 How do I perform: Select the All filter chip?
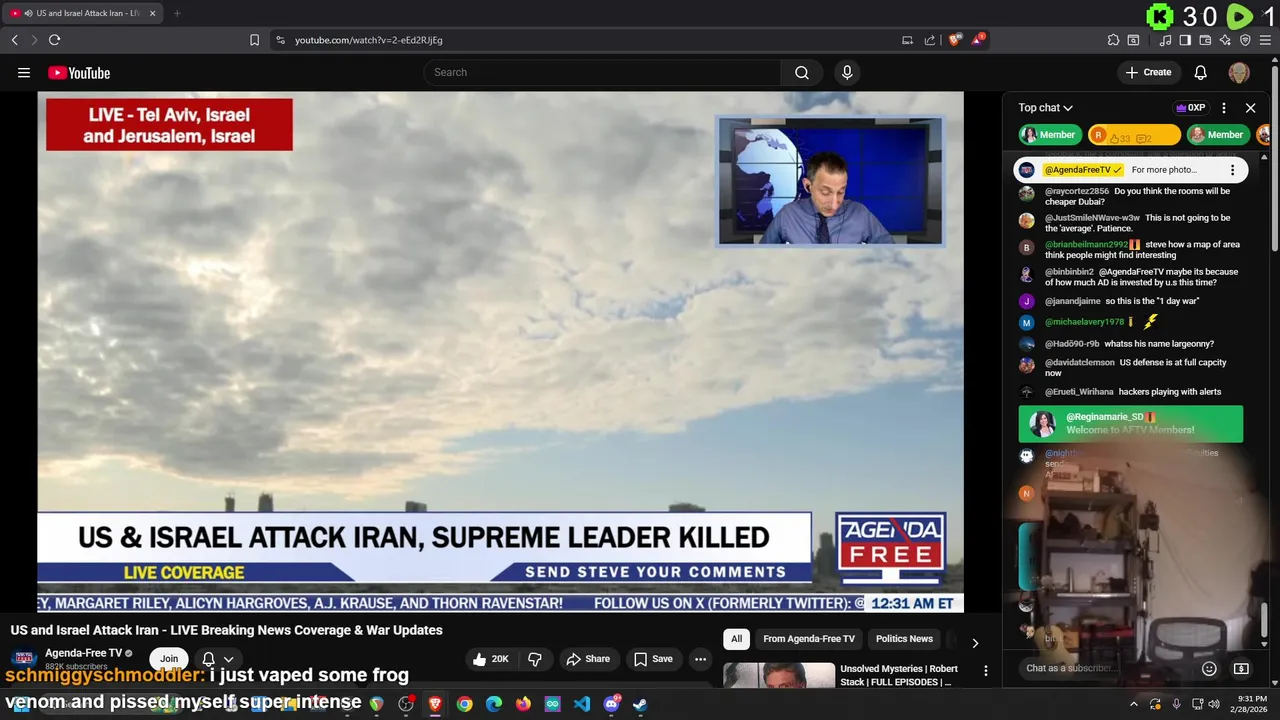point(736,639)
